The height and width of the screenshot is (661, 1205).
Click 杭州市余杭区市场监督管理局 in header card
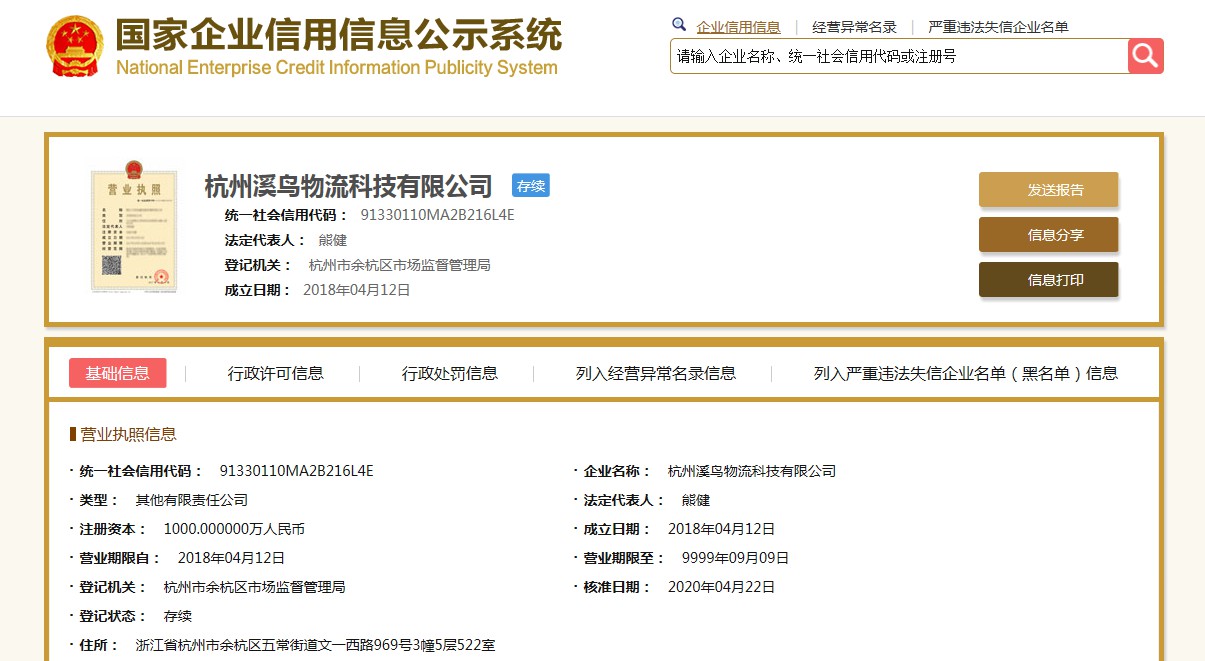coord(400,265)
